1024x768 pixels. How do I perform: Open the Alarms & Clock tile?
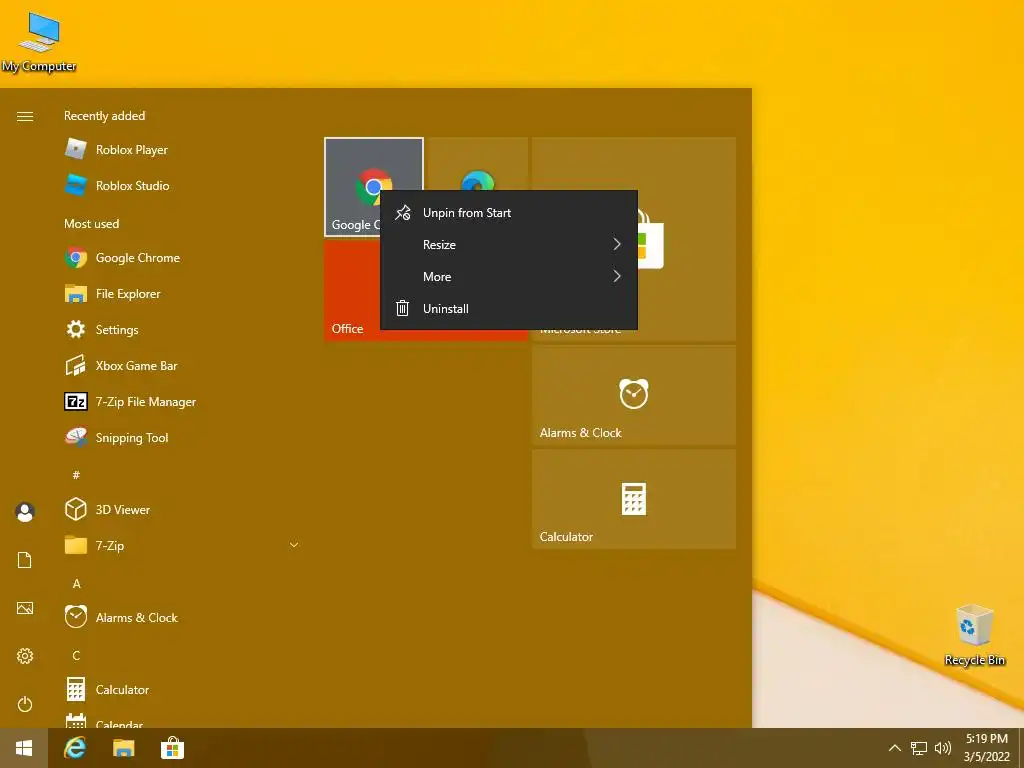634,396
